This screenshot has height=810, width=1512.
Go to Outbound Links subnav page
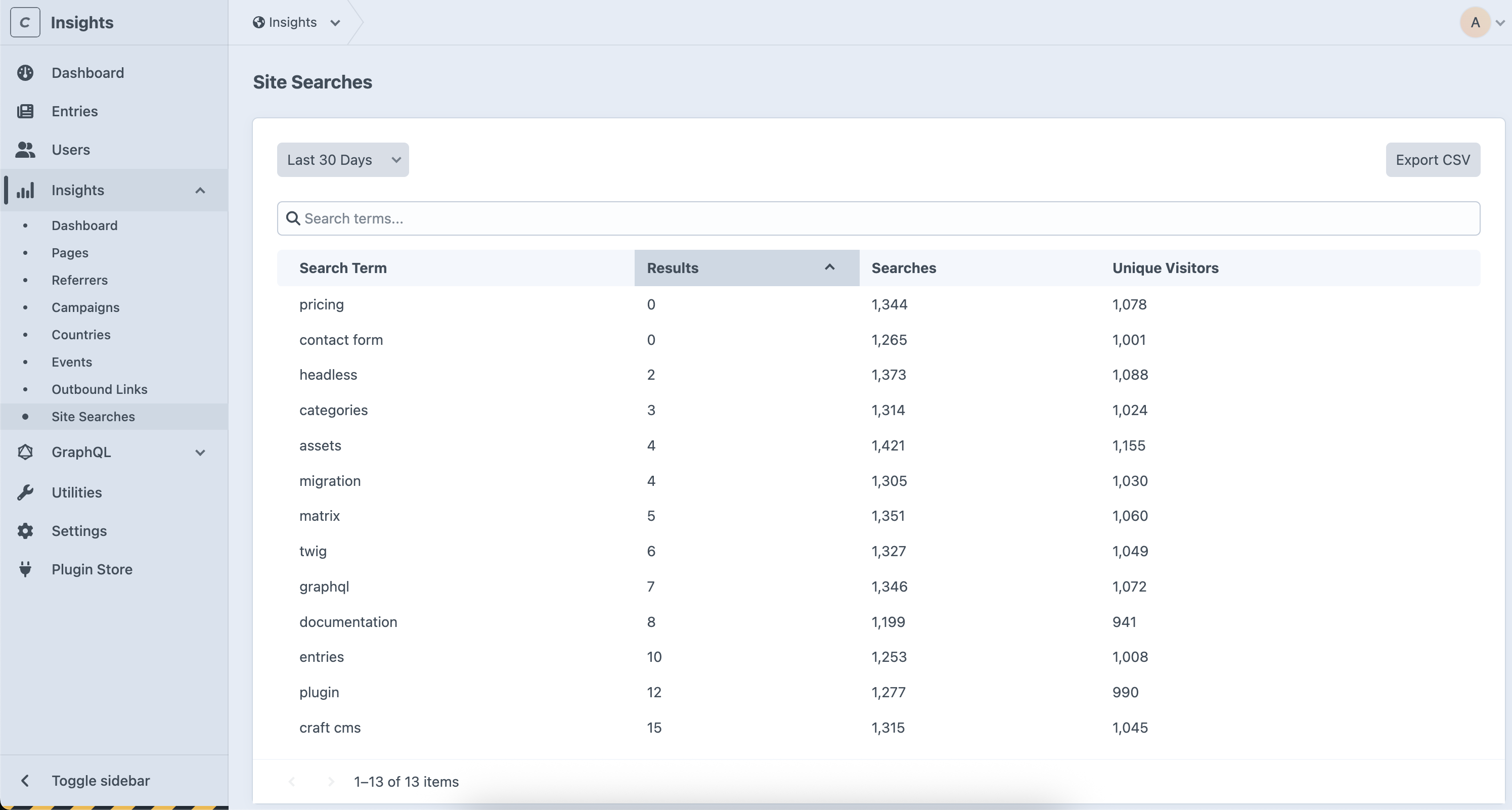99,389
